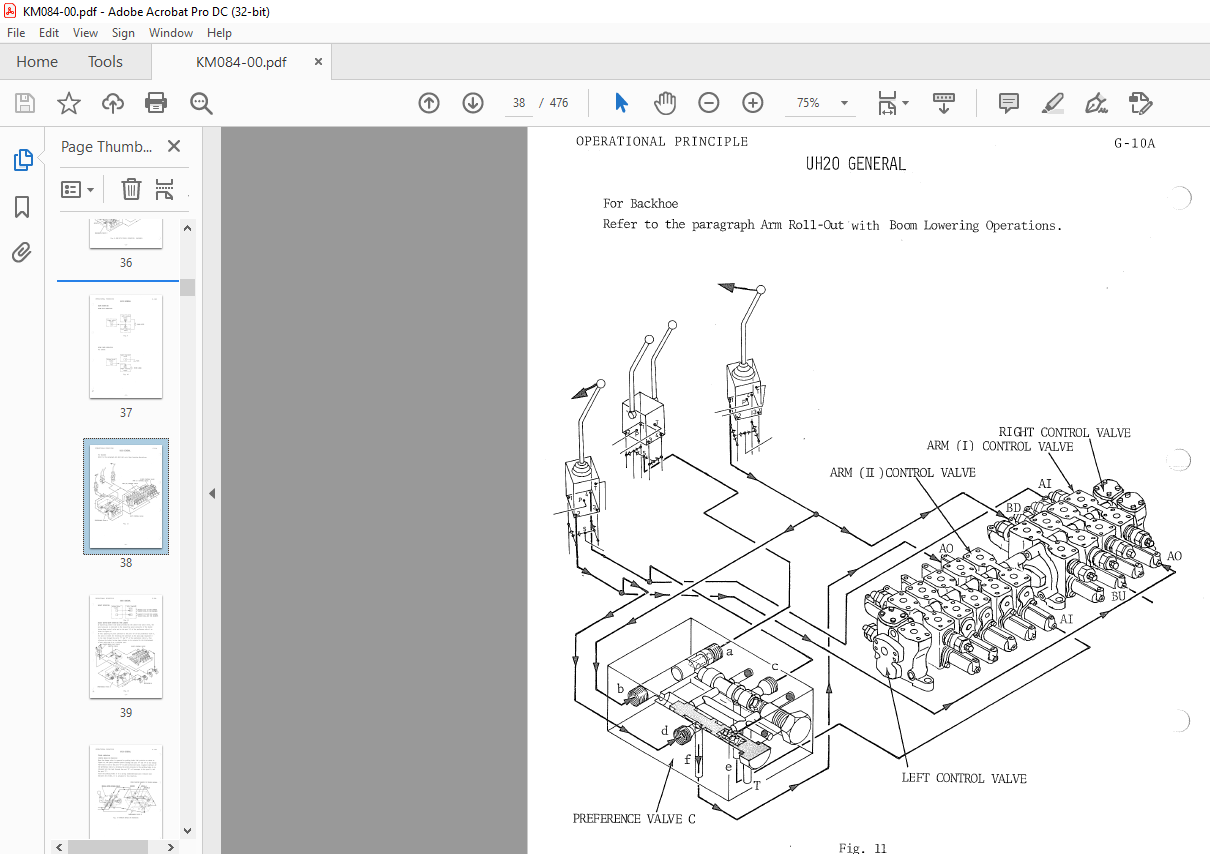Go to next page arrow

[473, 103]
